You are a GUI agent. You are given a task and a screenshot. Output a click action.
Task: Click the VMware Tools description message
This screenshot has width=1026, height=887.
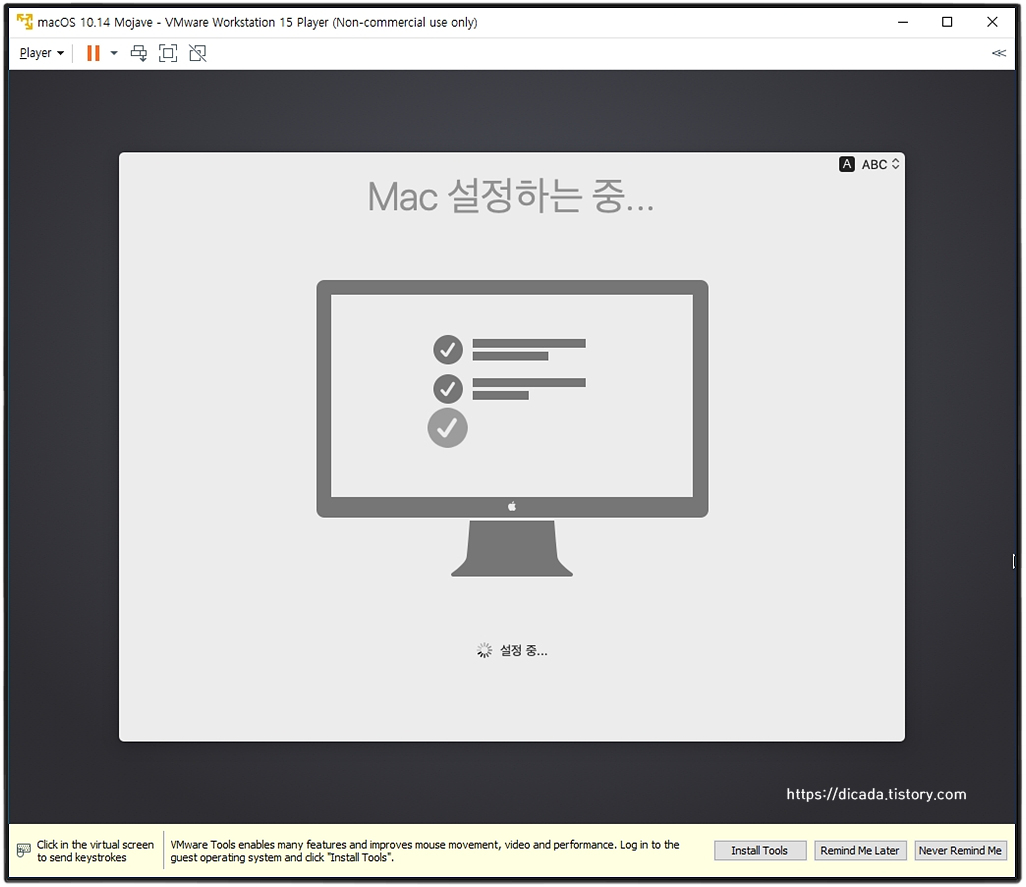pos(425,851)
